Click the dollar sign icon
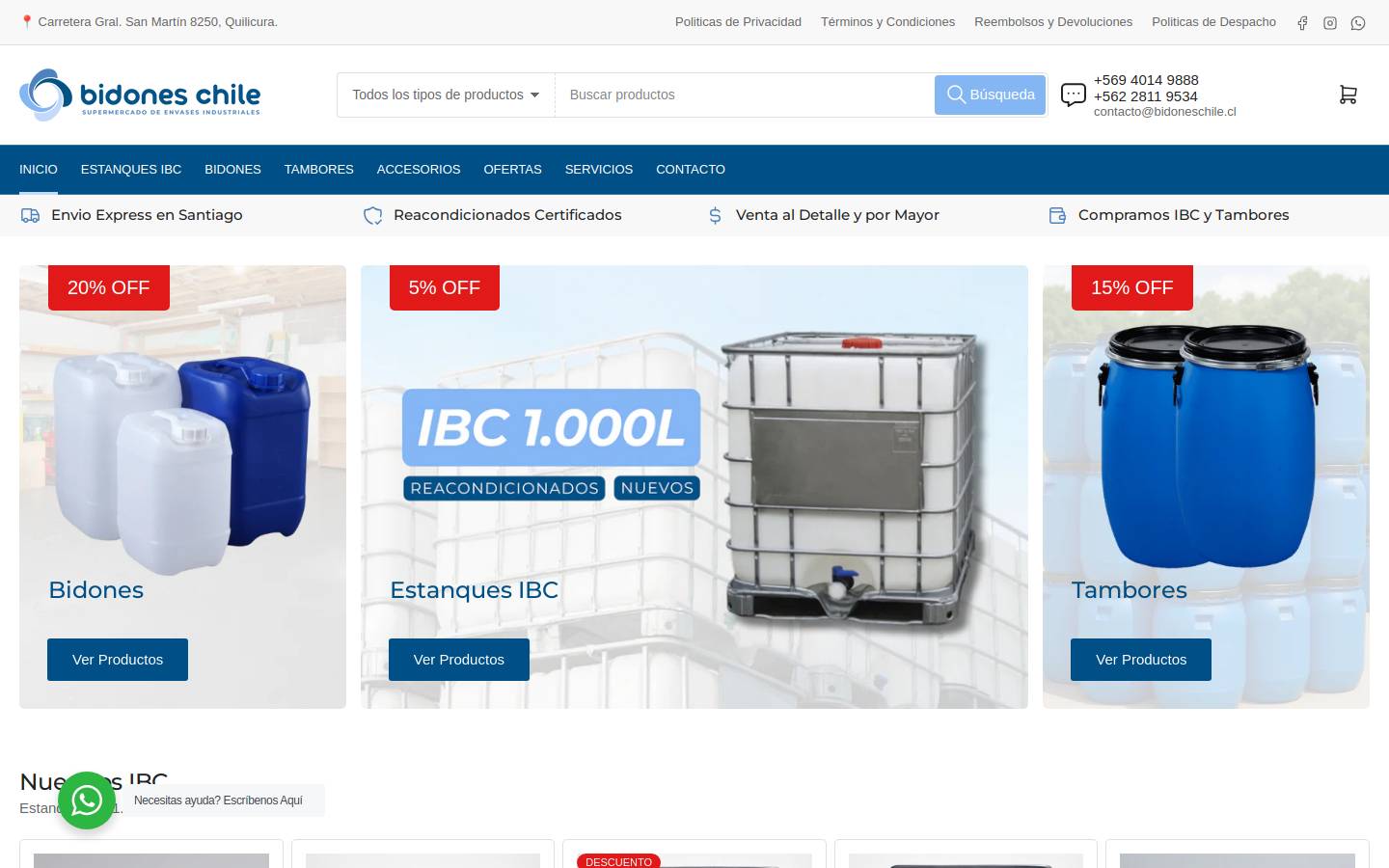 click(x=715, y=215)
